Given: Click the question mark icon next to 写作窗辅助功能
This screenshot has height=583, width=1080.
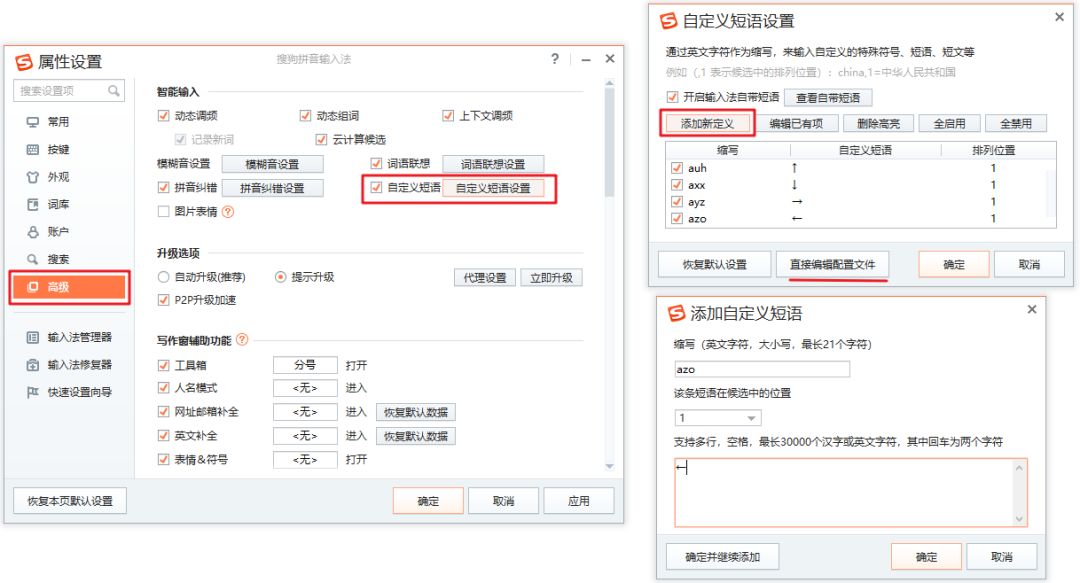Looking at the screenshot, I should (x=242, y=340).
